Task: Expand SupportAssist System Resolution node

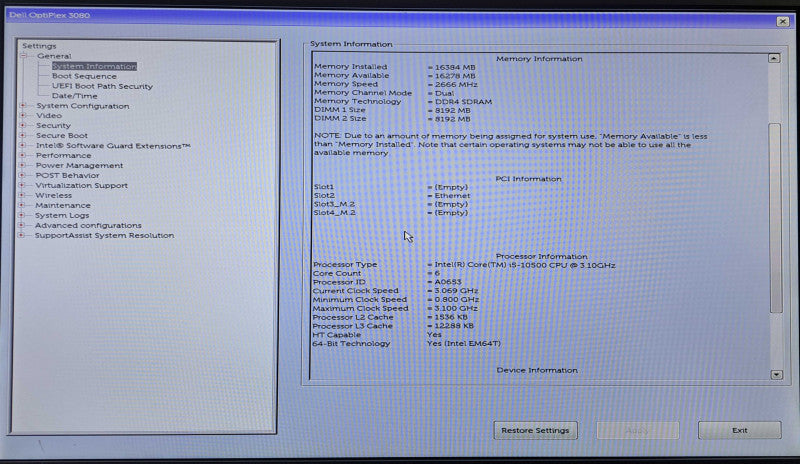Action: [x=21, y=235]
